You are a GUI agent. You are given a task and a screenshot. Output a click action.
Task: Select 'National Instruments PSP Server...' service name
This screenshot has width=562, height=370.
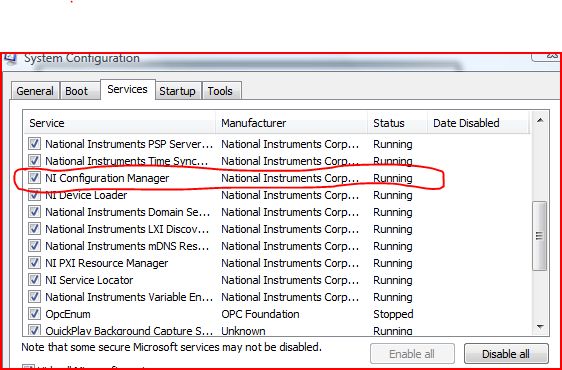point(129,144)
